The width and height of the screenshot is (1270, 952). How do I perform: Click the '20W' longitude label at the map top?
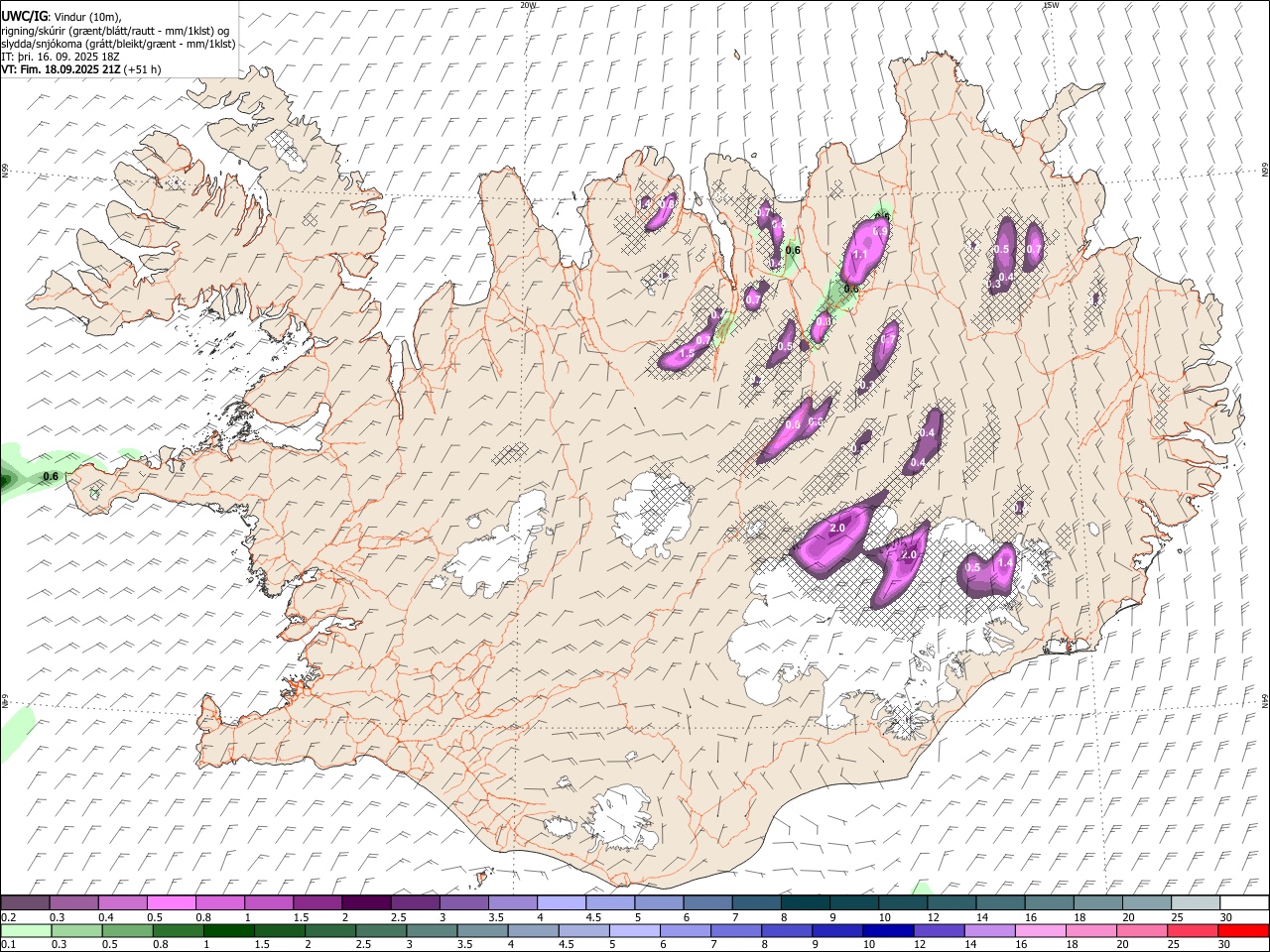pos(528,5)
